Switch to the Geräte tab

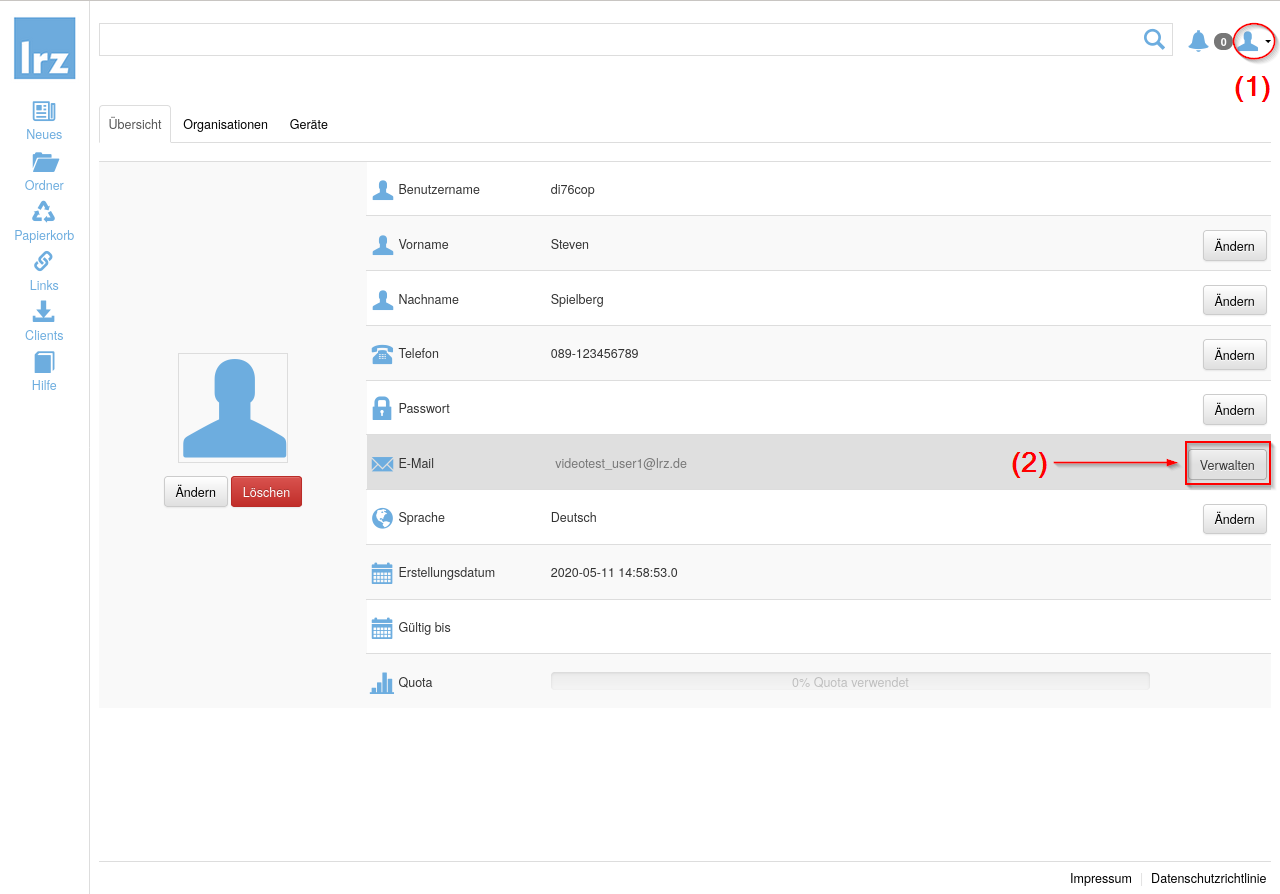308,125
